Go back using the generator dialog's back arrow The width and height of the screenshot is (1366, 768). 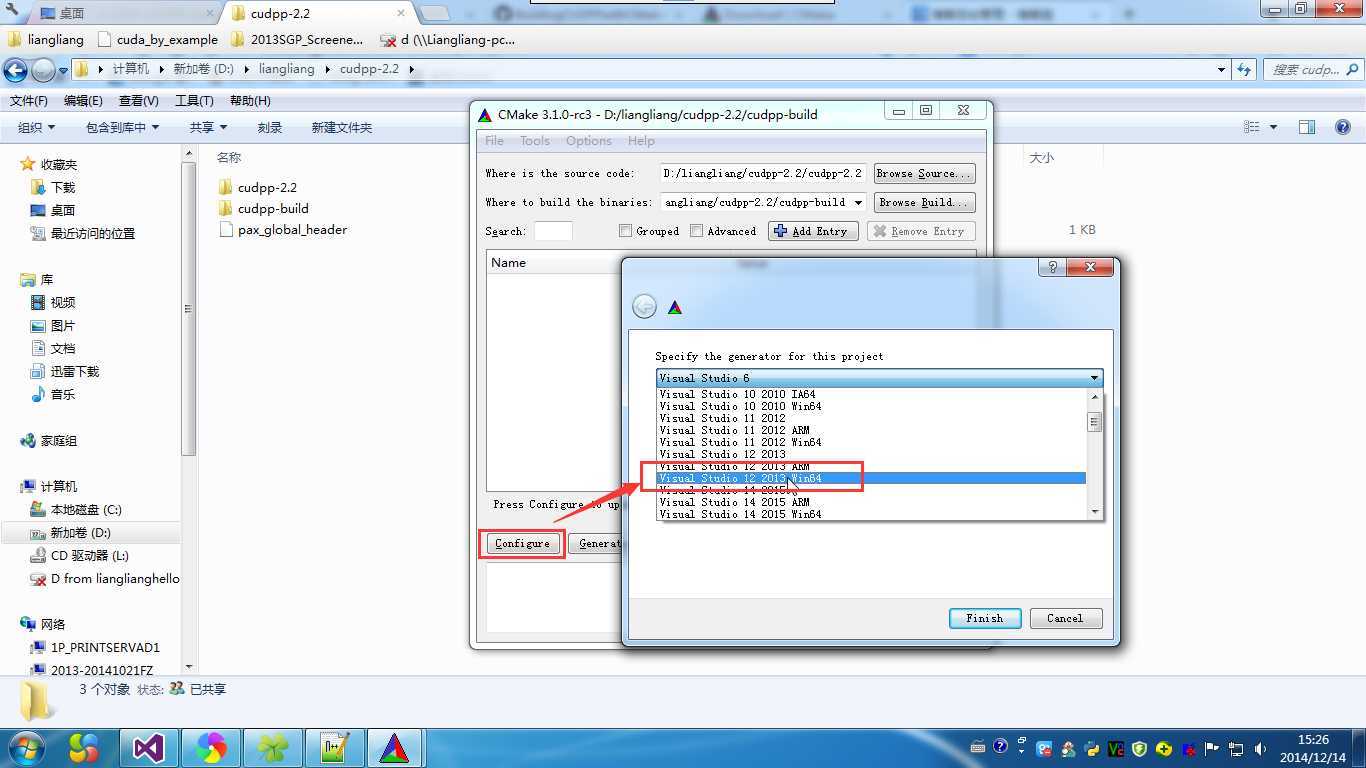pos(644,307)
